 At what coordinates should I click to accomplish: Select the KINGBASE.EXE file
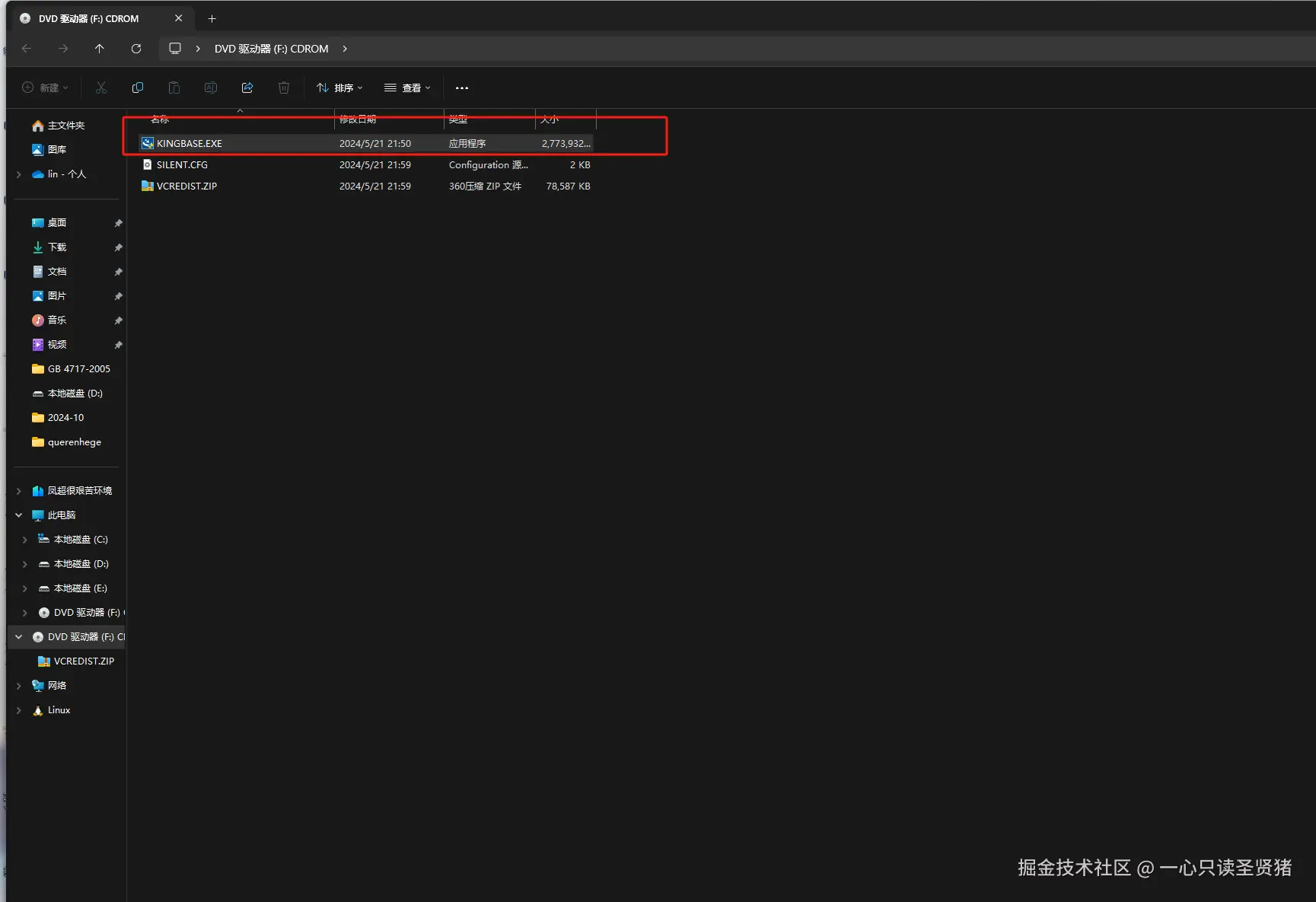point(365,143)
